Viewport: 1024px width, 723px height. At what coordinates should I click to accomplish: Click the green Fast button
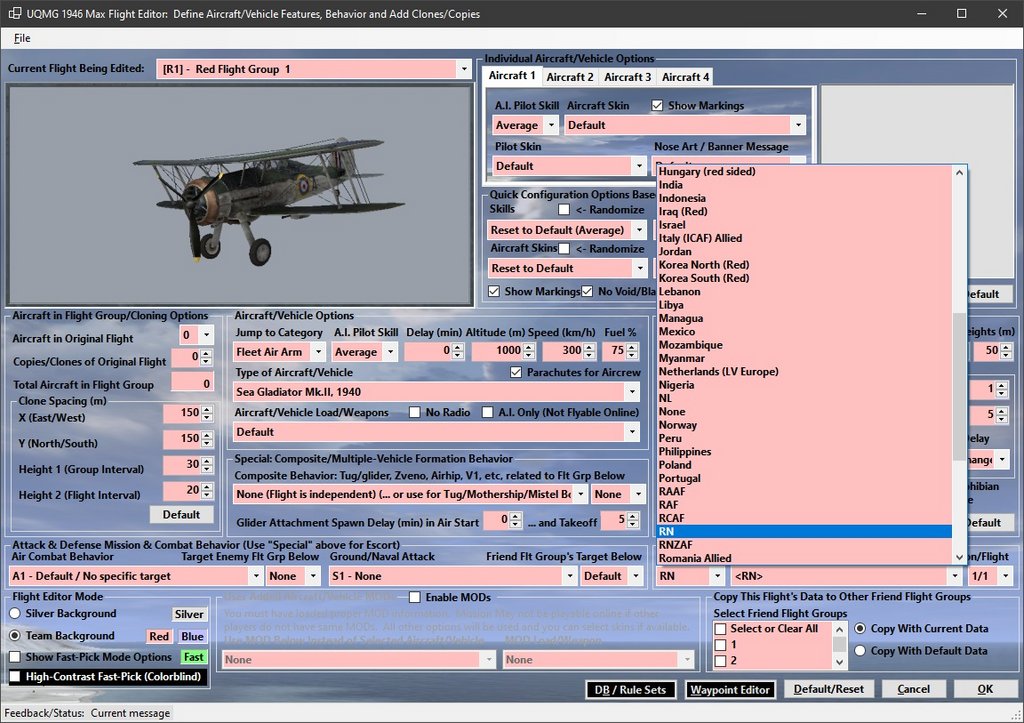[193, 657]
